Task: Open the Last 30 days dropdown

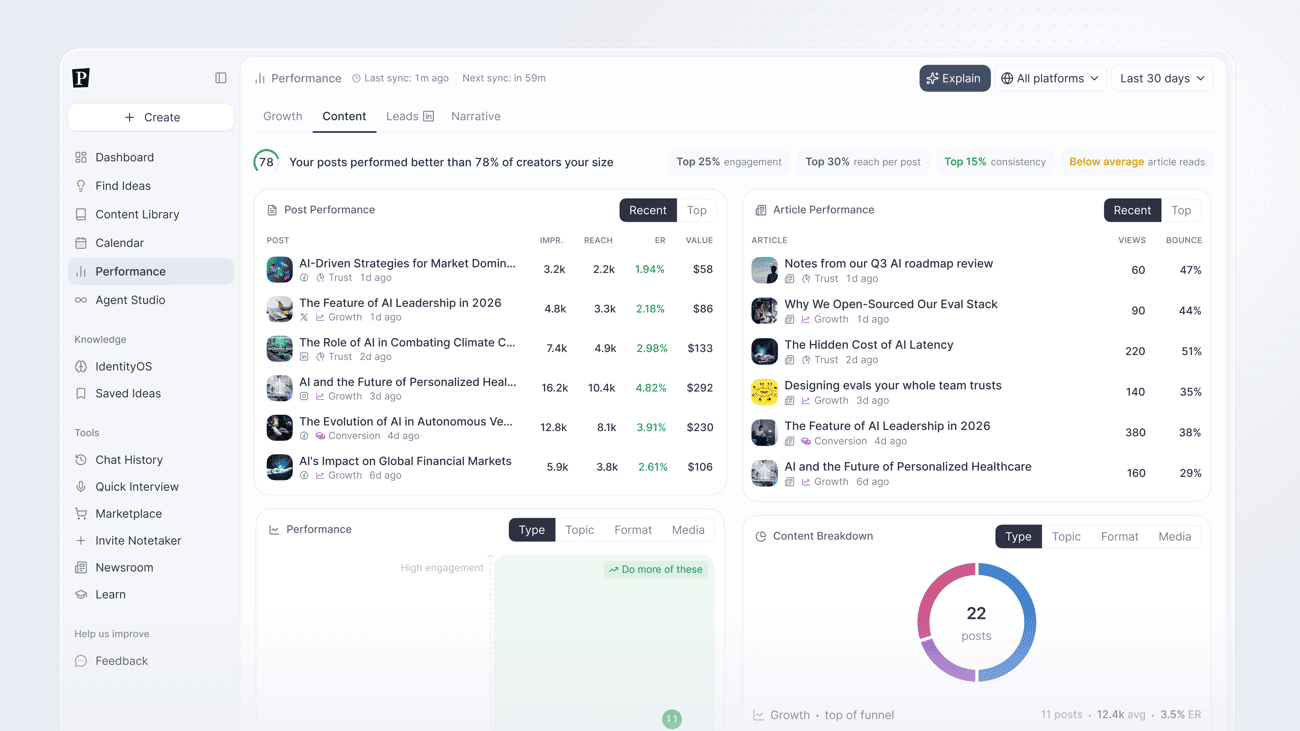Action: point(1162,78)
